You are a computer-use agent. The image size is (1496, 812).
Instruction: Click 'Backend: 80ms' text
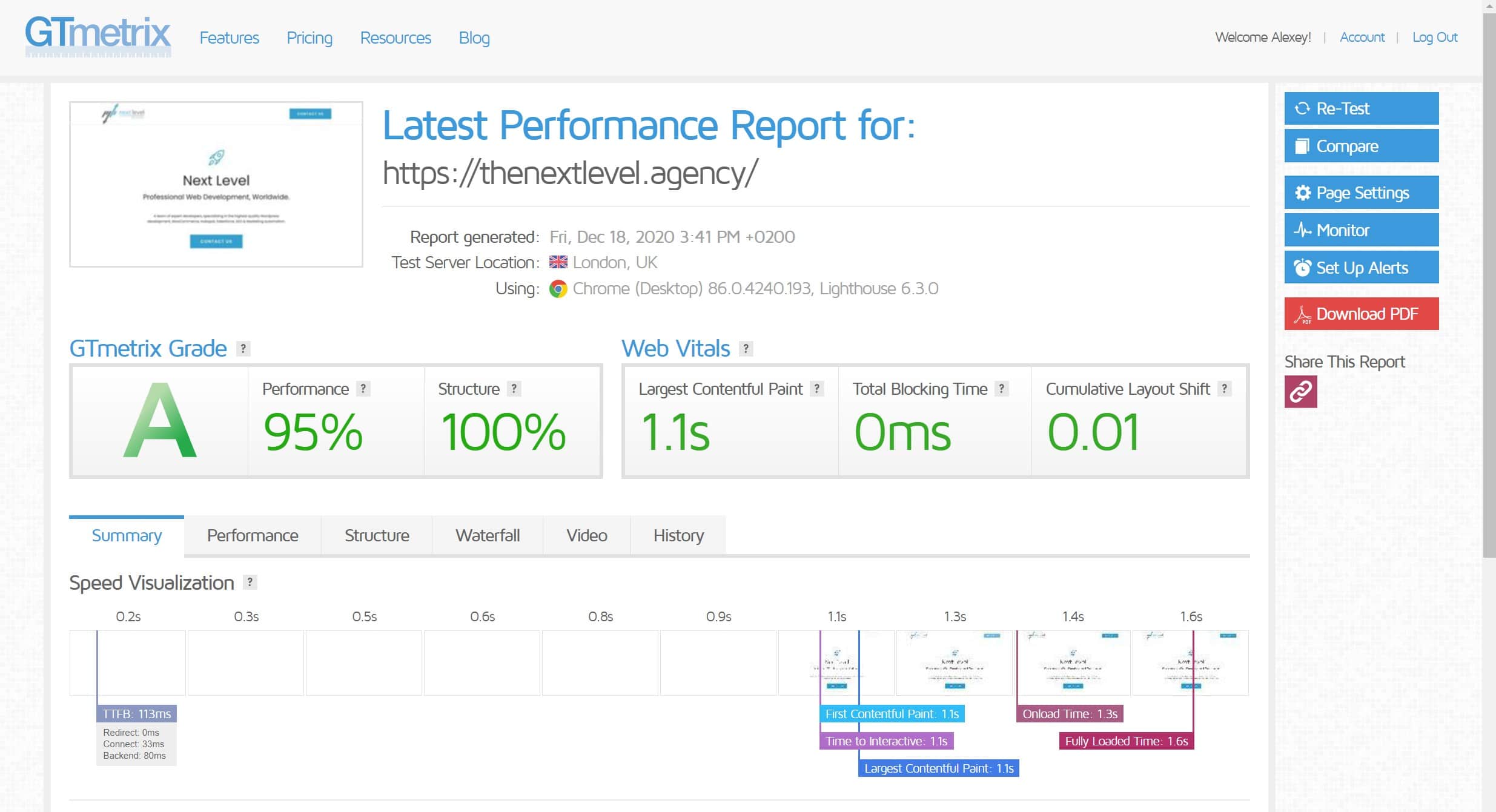[134, 756]
